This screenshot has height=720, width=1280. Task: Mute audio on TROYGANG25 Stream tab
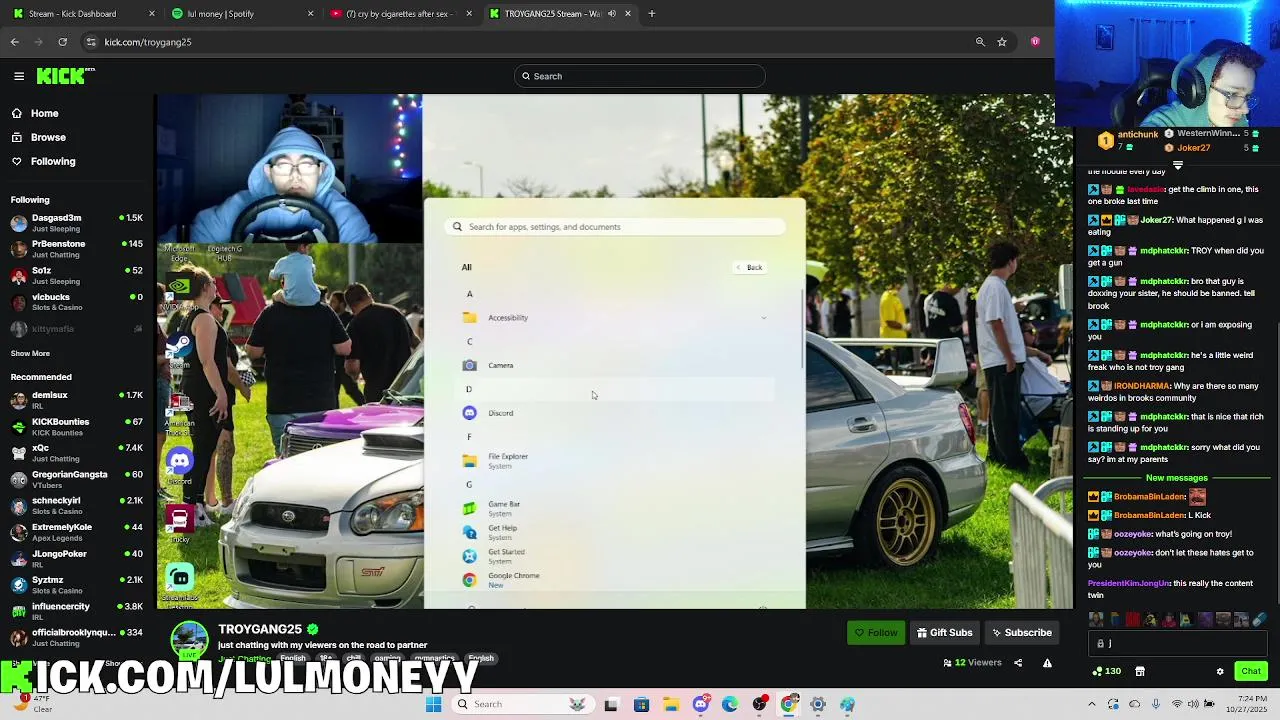pos(612,14)
